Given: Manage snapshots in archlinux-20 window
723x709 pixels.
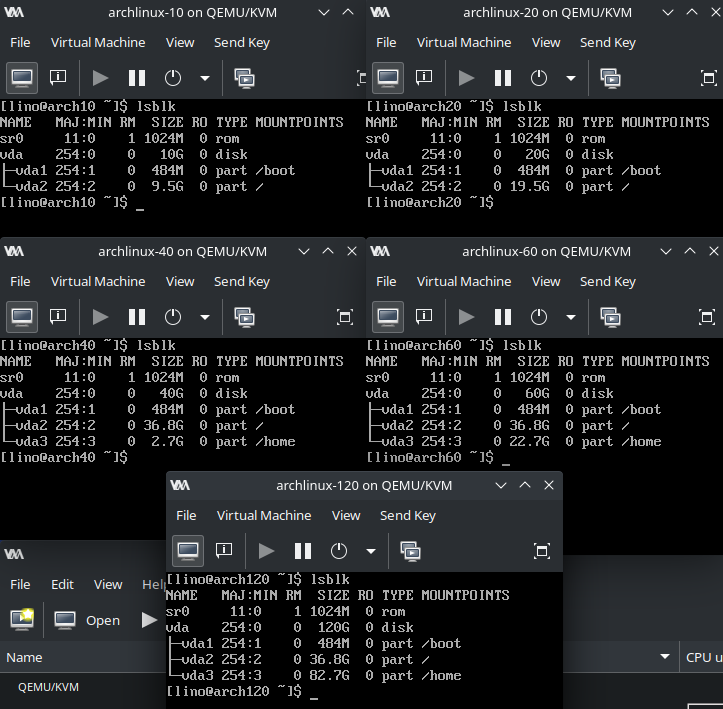Looking at the screenshot, I should tap(610, 78).
